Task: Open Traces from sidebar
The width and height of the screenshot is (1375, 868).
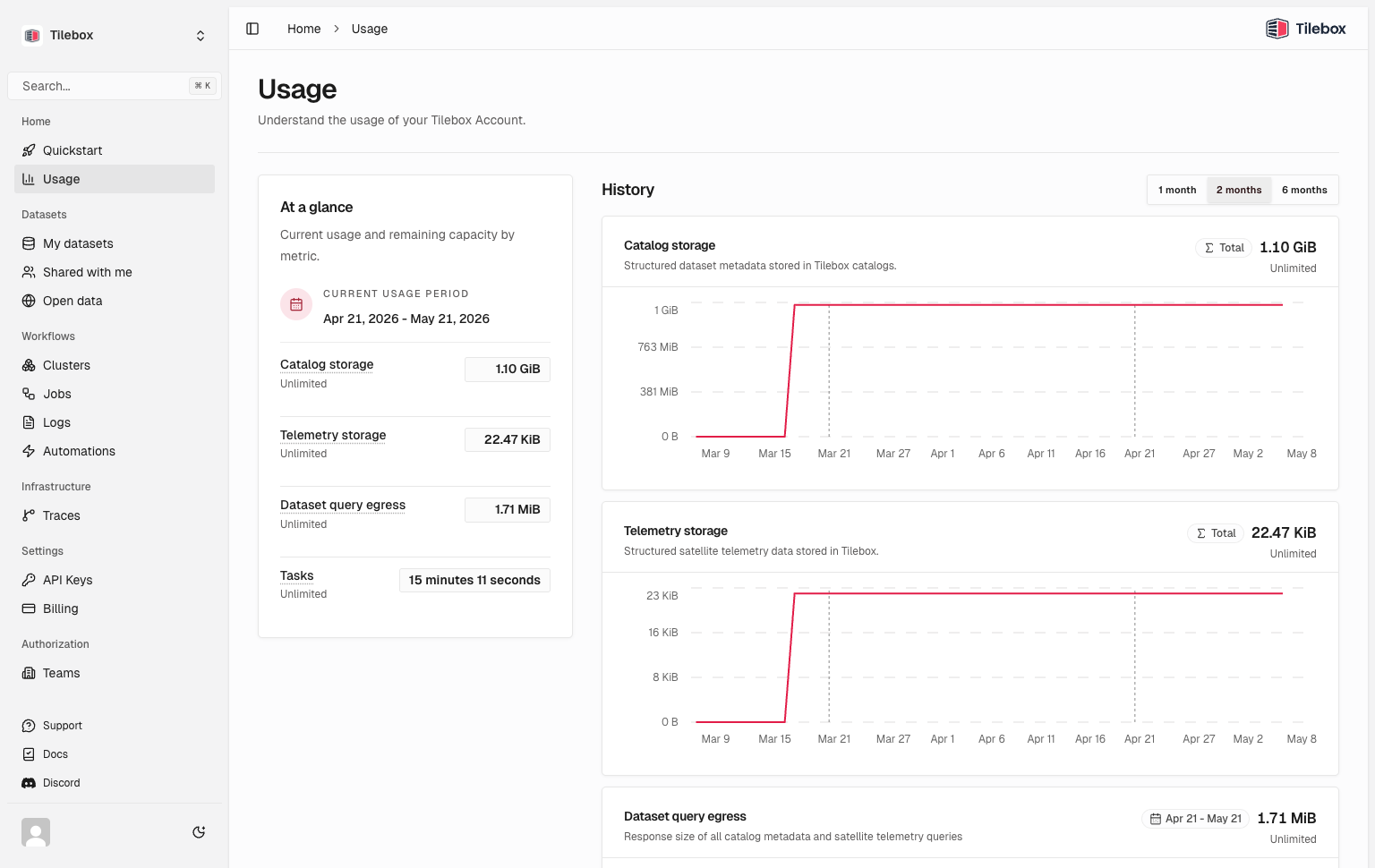Action: pos(115,515)
